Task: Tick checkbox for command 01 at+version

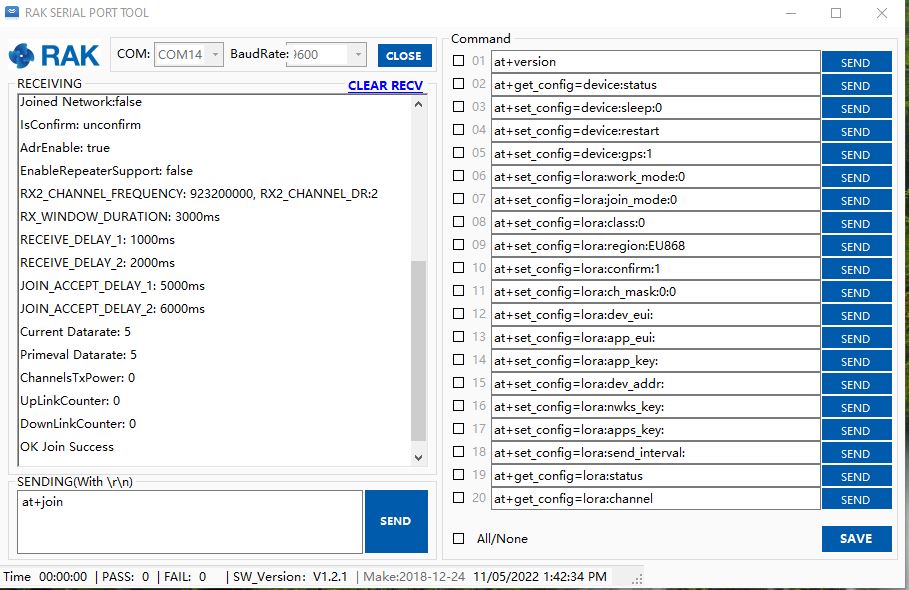Action: [x=459, y=61]
